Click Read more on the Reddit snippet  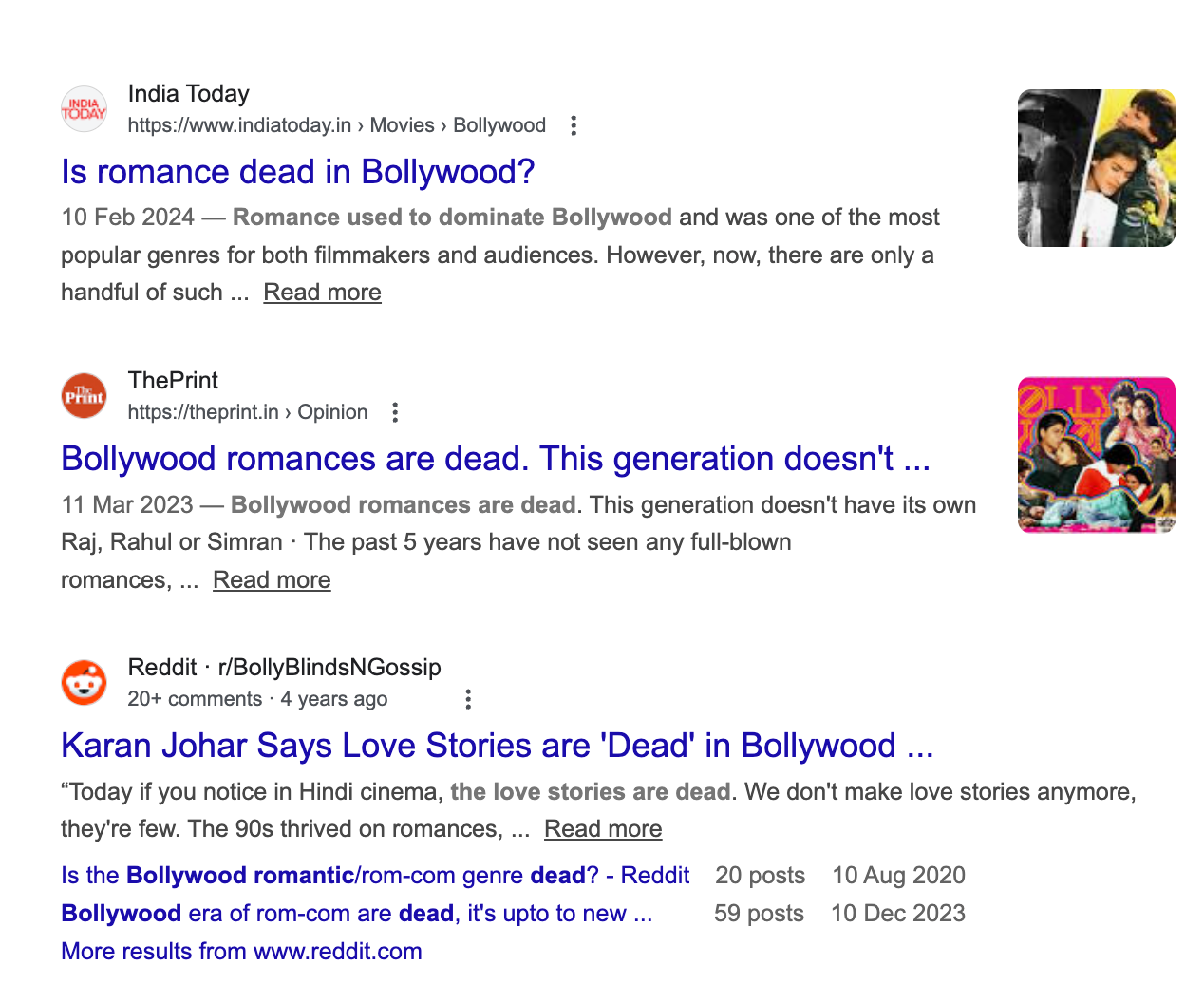click(603, 828)
